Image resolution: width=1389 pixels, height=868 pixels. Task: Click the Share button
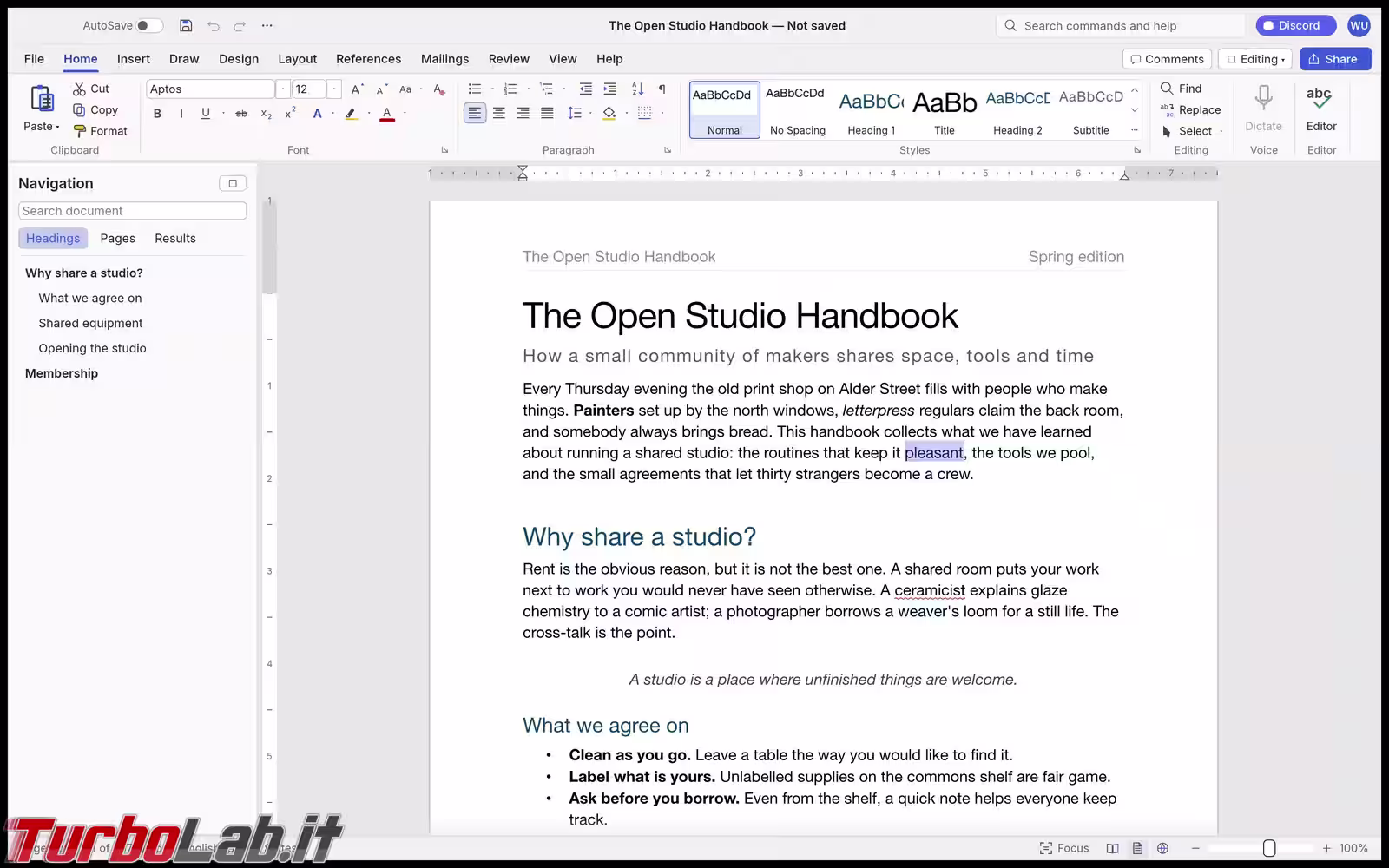click(1335, 59)
